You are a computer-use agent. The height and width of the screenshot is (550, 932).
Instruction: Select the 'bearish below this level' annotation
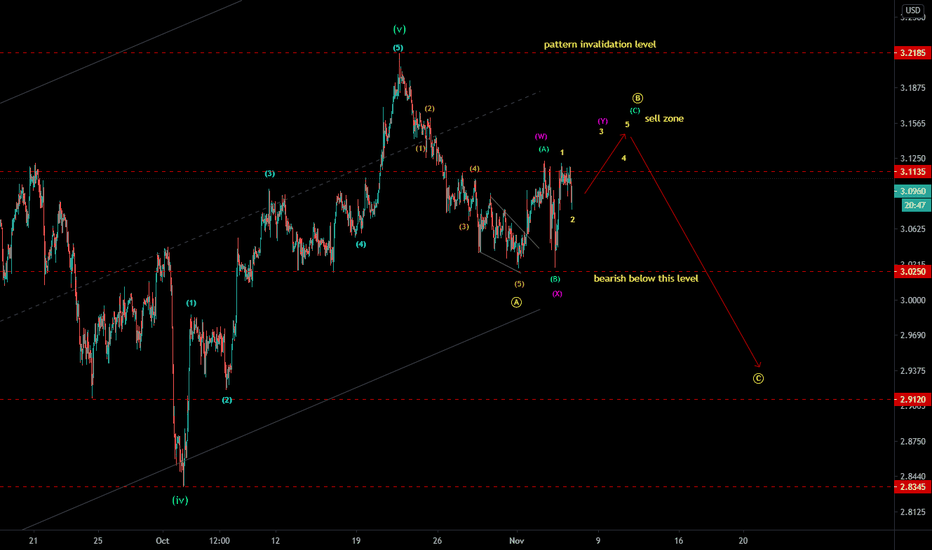click(x=646, y=278)
